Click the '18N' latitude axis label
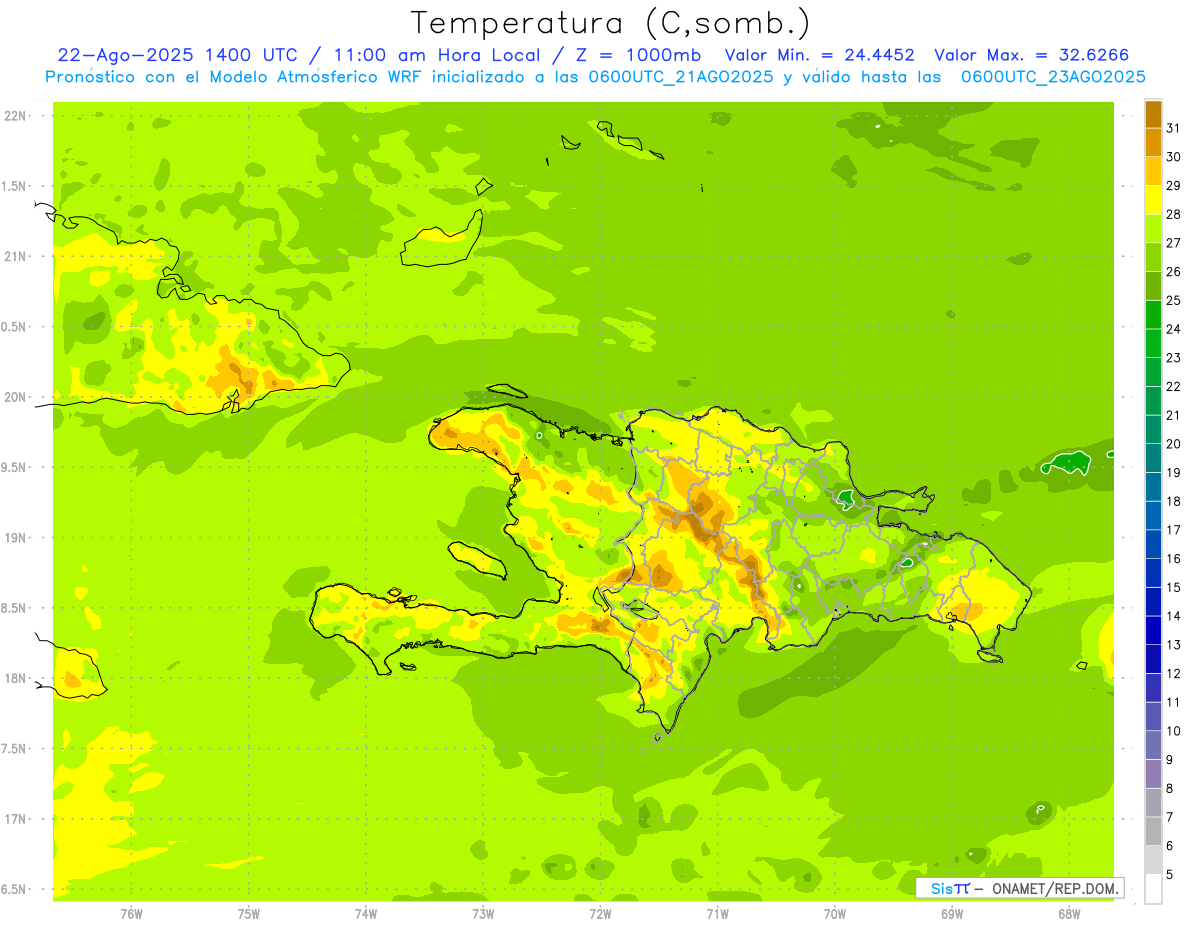Image resolution: width=1200 pixels, height=927 pixels. click(x=15, y=678)
